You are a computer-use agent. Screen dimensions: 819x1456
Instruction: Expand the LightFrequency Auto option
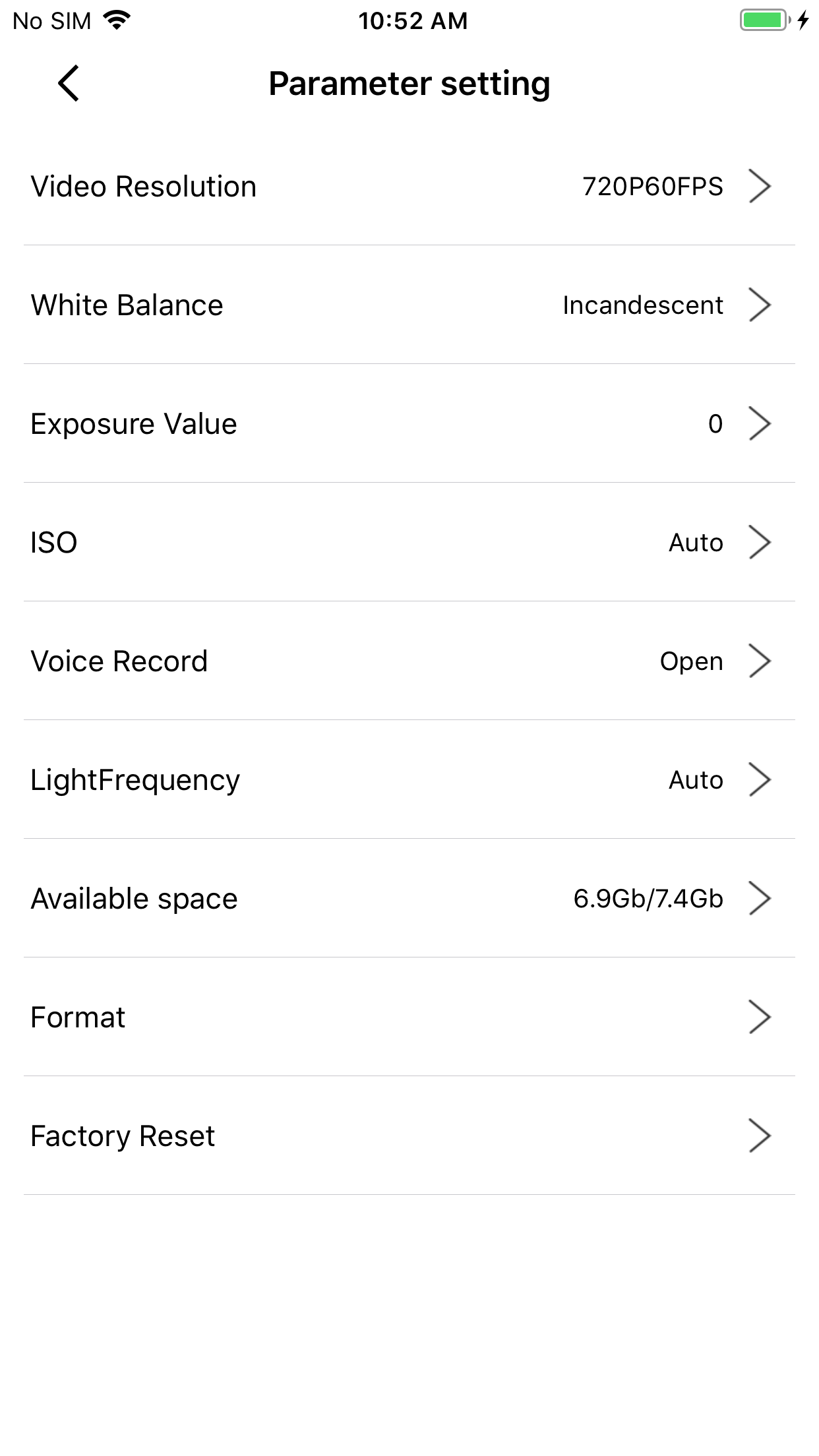[409, 779]
